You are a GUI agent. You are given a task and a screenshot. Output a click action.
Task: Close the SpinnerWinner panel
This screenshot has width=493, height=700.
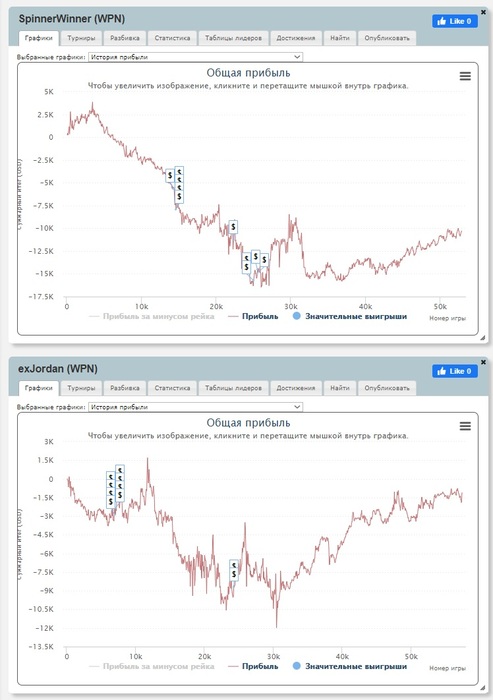click(x=483, y=12)
